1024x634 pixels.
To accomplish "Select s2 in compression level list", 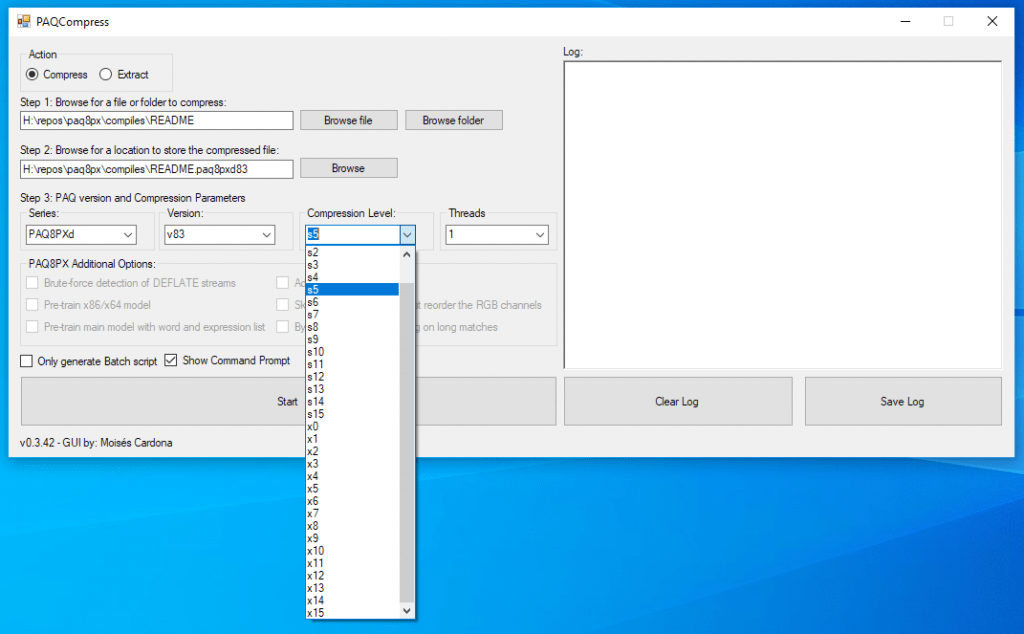I will click(x=353, y=253).
